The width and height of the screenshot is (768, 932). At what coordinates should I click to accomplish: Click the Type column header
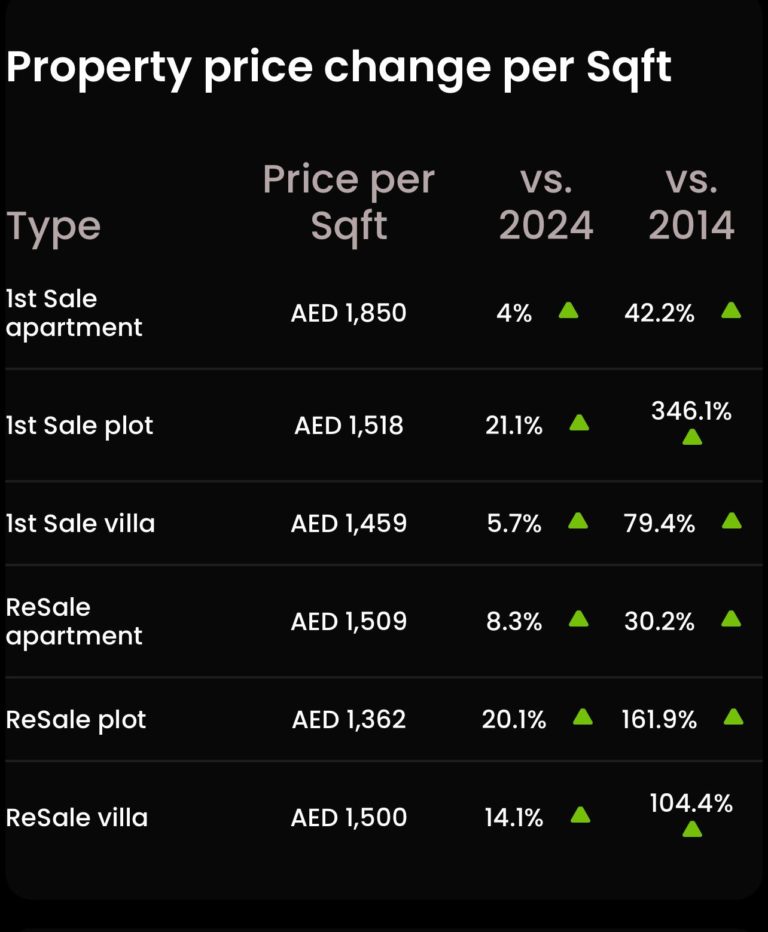[x=54, y=226]
